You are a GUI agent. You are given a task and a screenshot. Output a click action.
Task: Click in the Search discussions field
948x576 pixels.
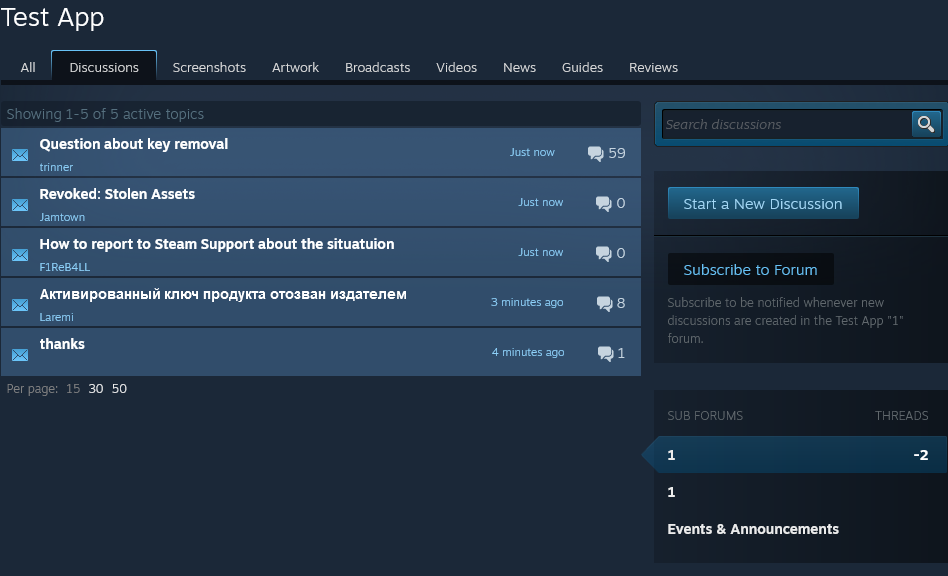pyautogui.click(x=787, y=124)
